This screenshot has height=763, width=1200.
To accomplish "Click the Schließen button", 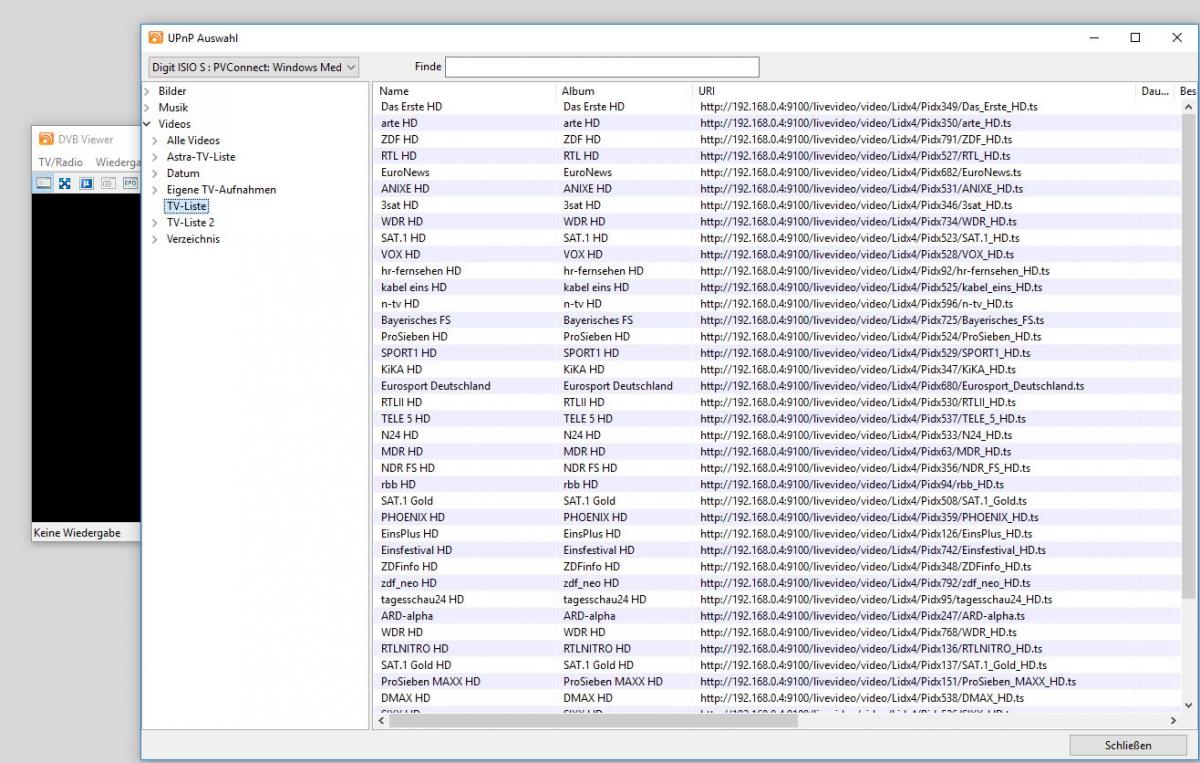I will pyautogui.click(x=1127, y=745).
